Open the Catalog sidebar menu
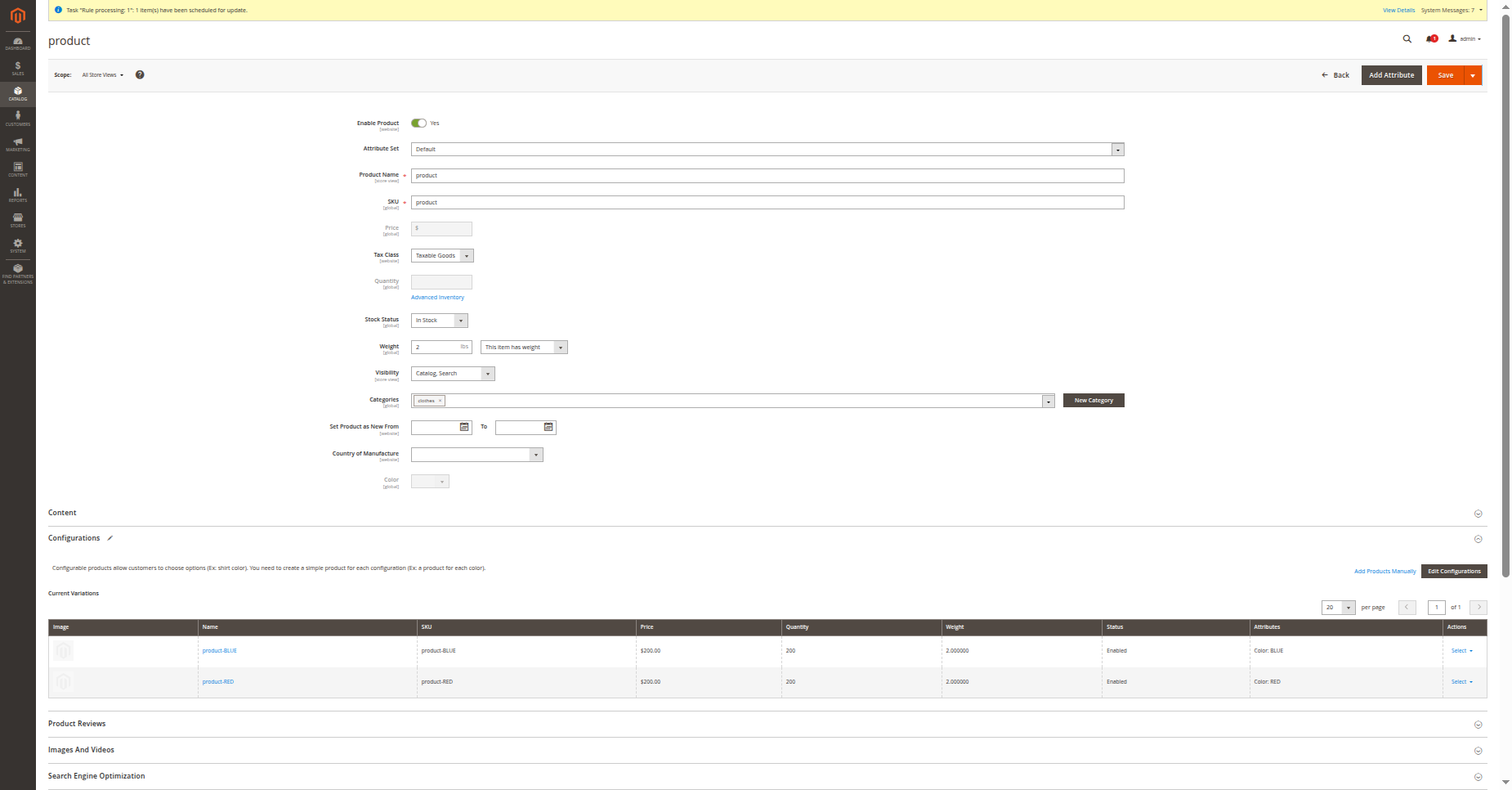Image resolution: width=1512 pixels, height=790 pixels. pyautogui.click(x=17, y=93)
